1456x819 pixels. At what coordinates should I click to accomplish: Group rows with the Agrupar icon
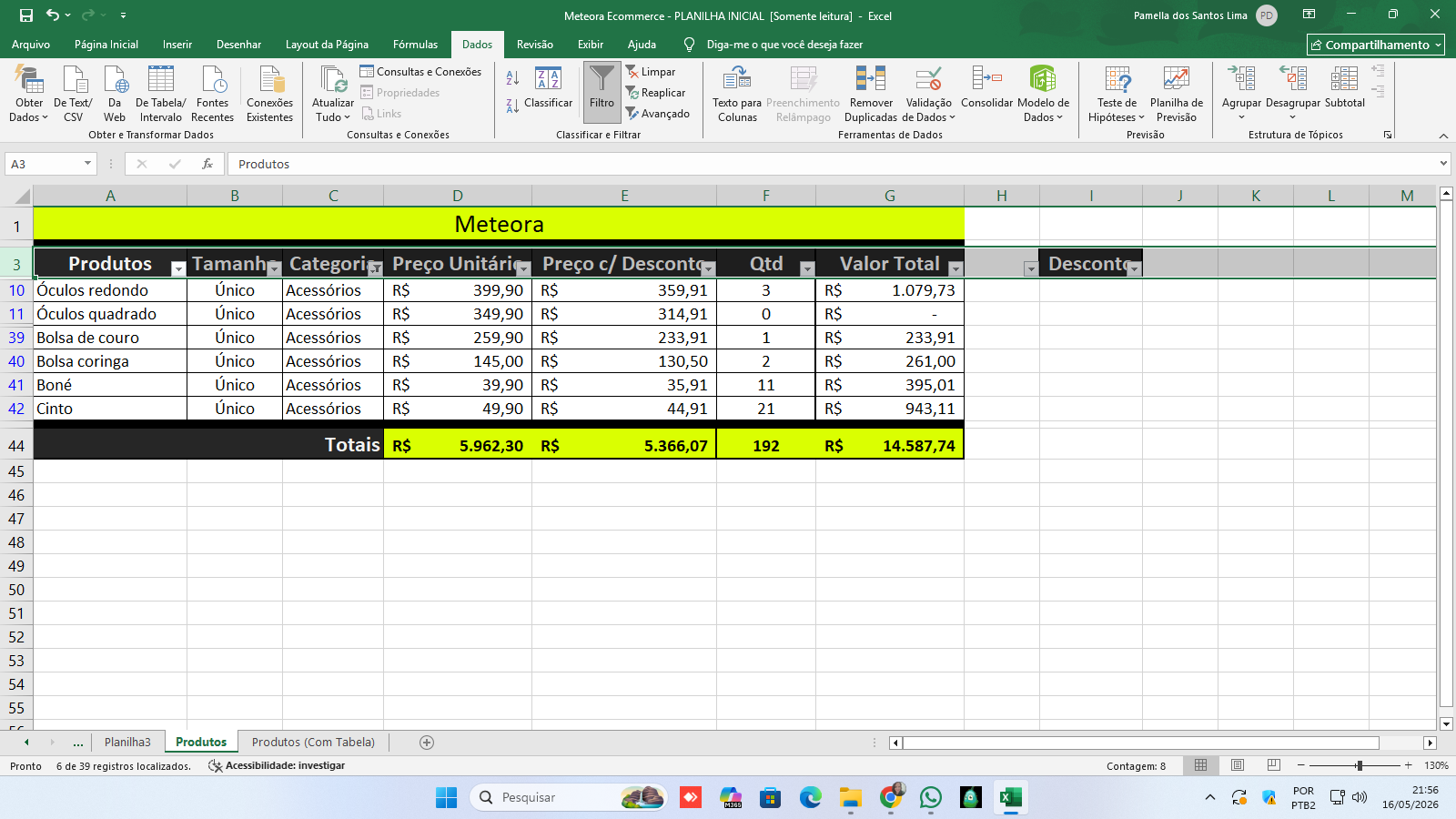[x=1241, y=78]
